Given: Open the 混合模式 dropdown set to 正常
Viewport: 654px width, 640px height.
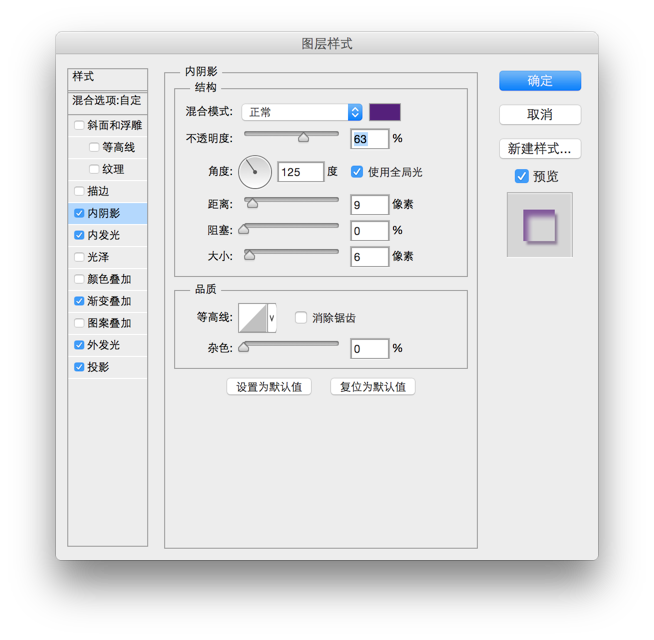Looking at the screenshot, I should tap(302, 112).
